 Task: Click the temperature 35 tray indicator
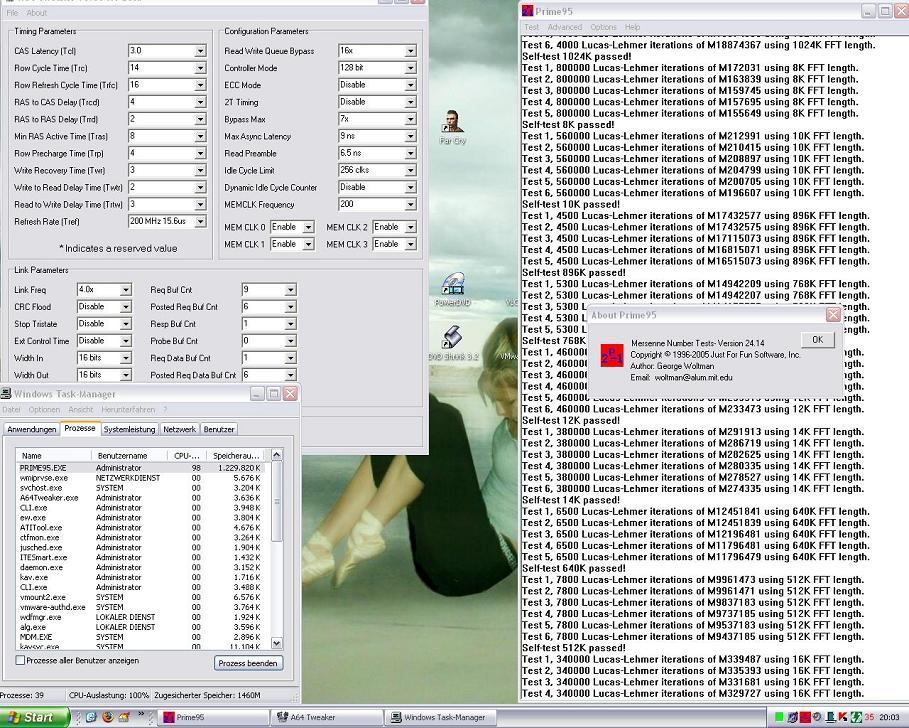click(869, 718)
